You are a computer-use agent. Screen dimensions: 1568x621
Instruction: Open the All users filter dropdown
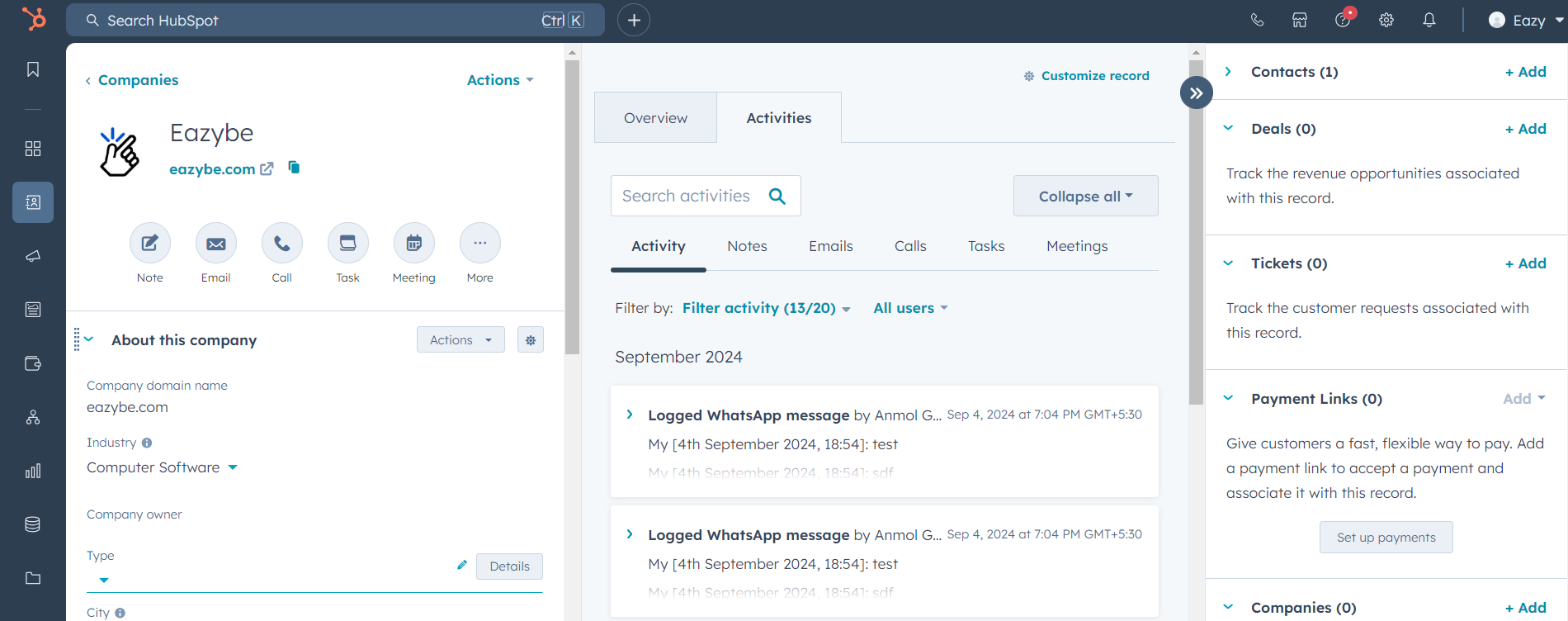tap(911, 308)
